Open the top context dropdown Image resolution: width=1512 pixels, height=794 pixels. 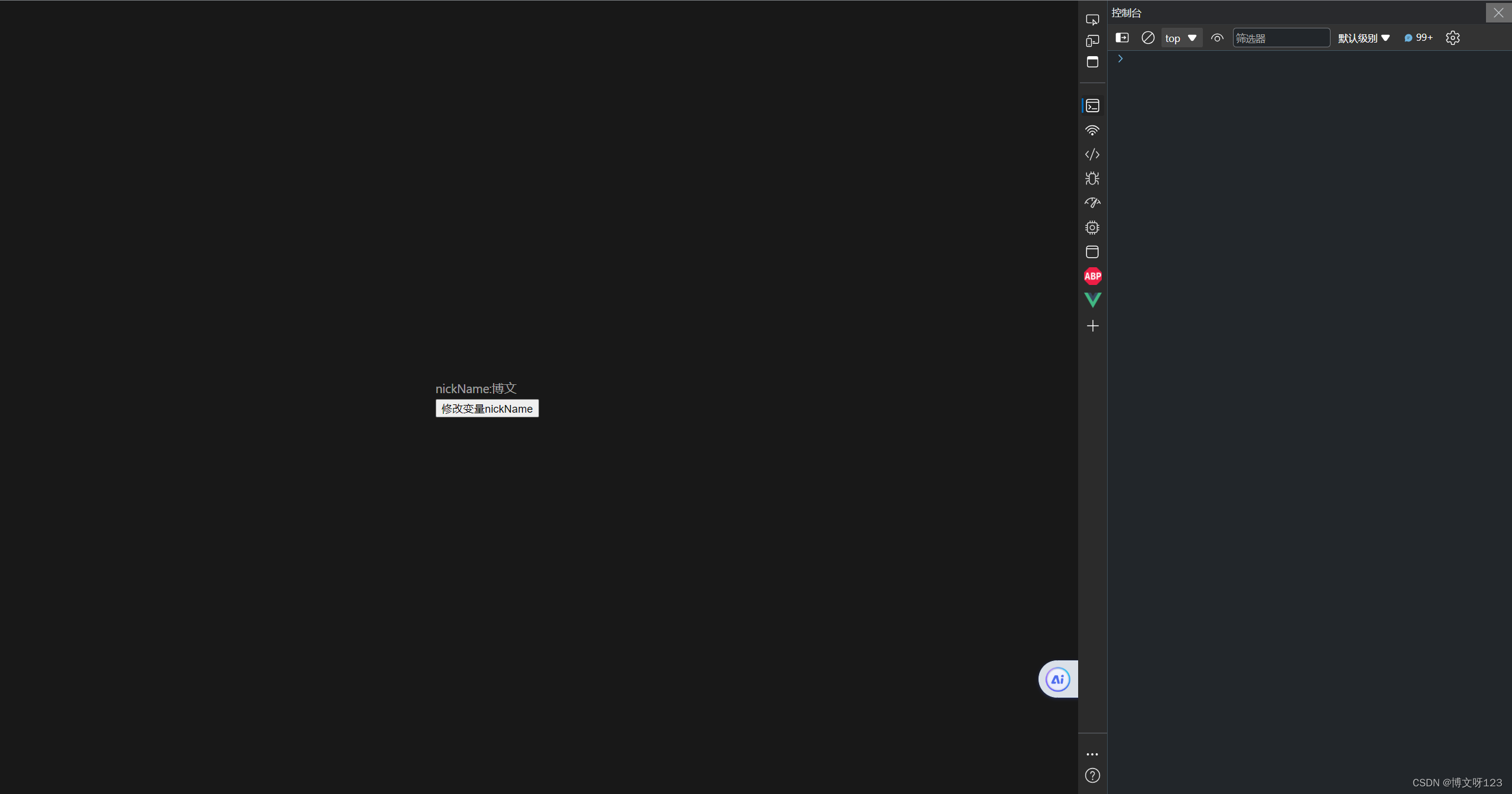point(1180,38)
